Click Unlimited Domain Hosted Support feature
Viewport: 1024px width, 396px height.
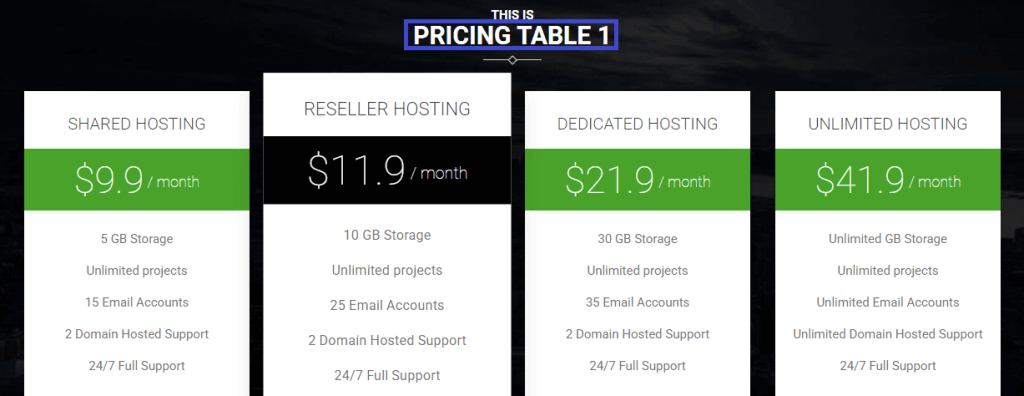pyautogui.click(x=888, y=334)
